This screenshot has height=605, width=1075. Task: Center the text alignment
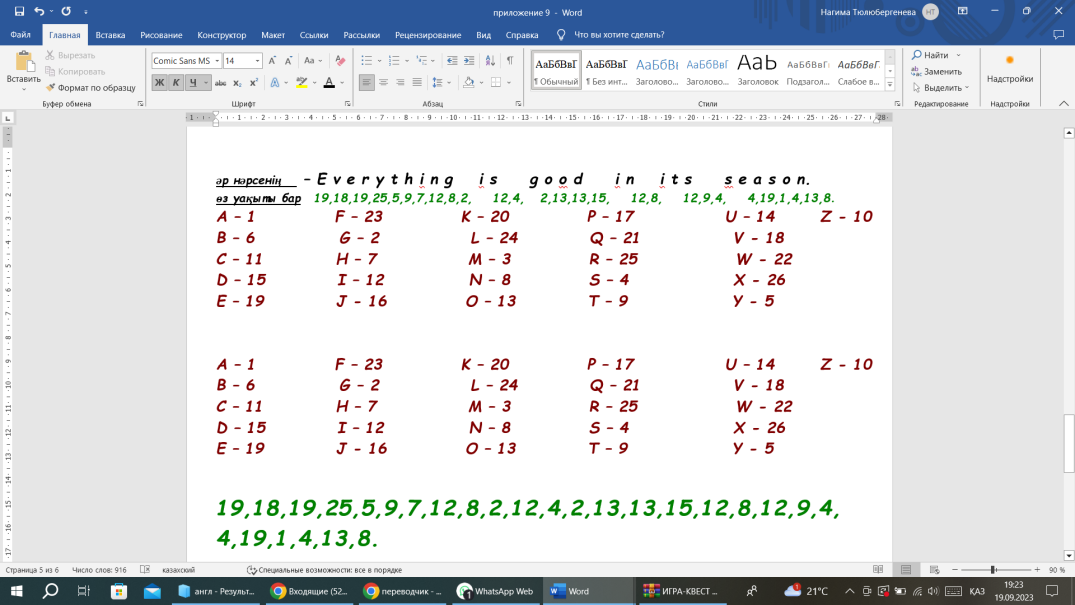click(x=383, y=82)
